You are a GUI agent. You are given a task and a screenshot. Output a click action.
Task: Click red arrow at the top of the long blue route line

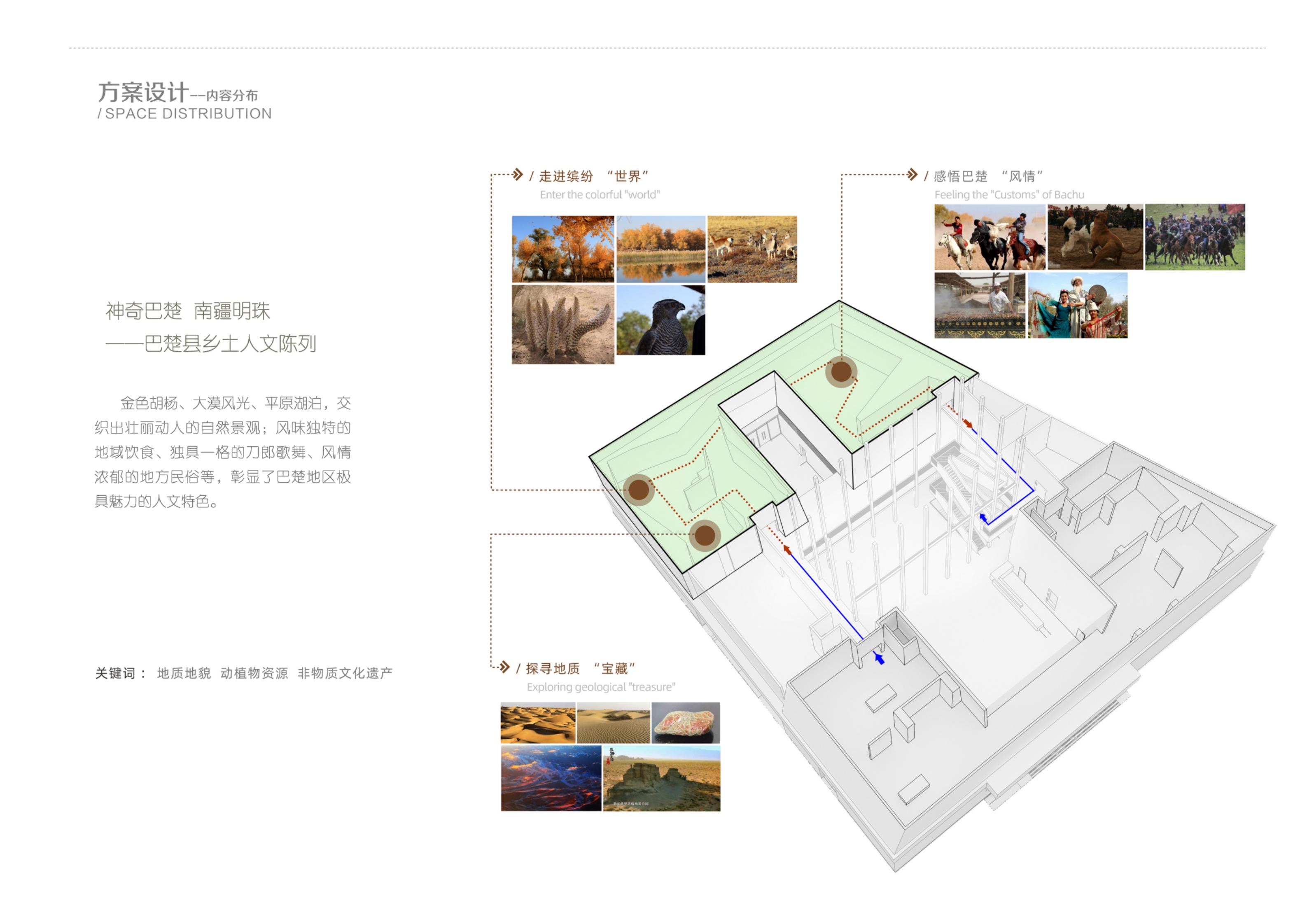point(788,549)
